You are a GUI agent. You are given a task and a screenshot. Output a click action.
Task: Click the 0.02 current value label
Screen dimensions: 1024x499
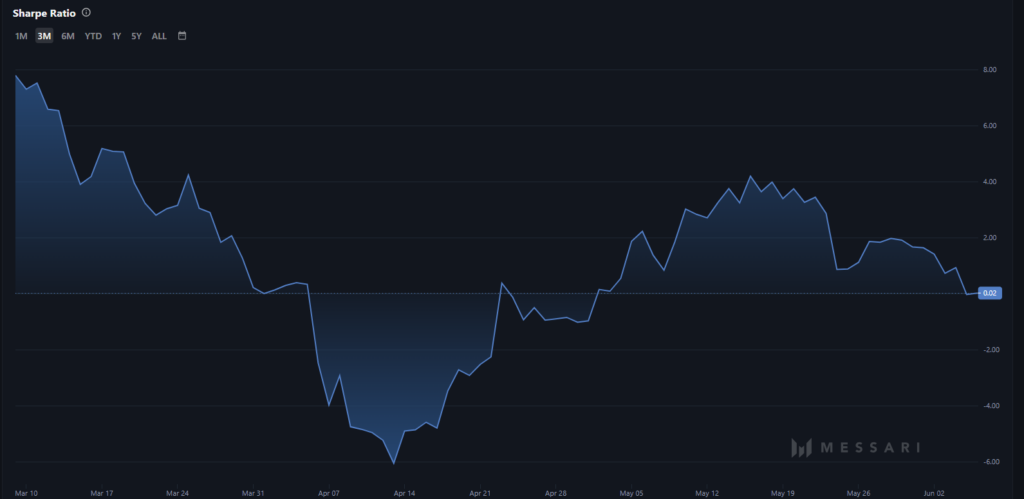tap(989, 293)
